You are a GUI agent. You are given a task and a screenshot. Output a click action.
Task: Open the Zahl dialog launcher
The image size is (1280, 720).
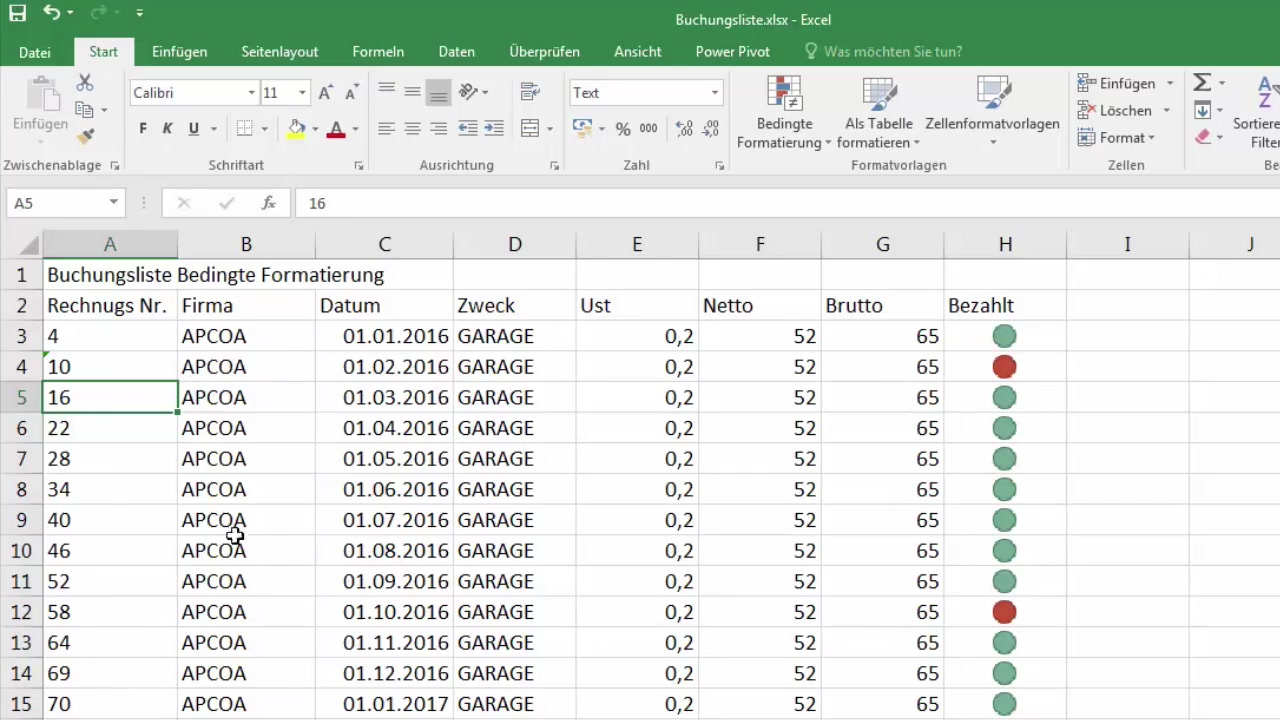click(720, 166)
